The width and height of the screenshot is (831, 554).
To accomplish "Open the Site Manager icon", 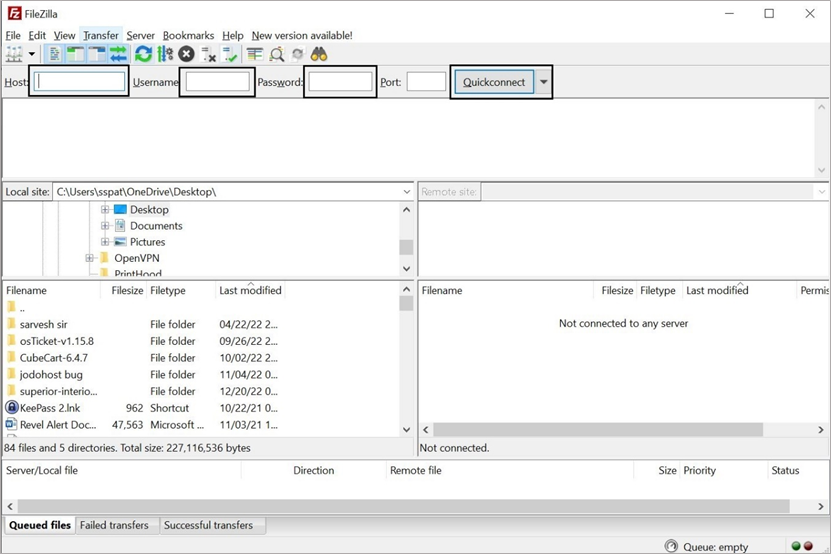I will pos(14,54).
